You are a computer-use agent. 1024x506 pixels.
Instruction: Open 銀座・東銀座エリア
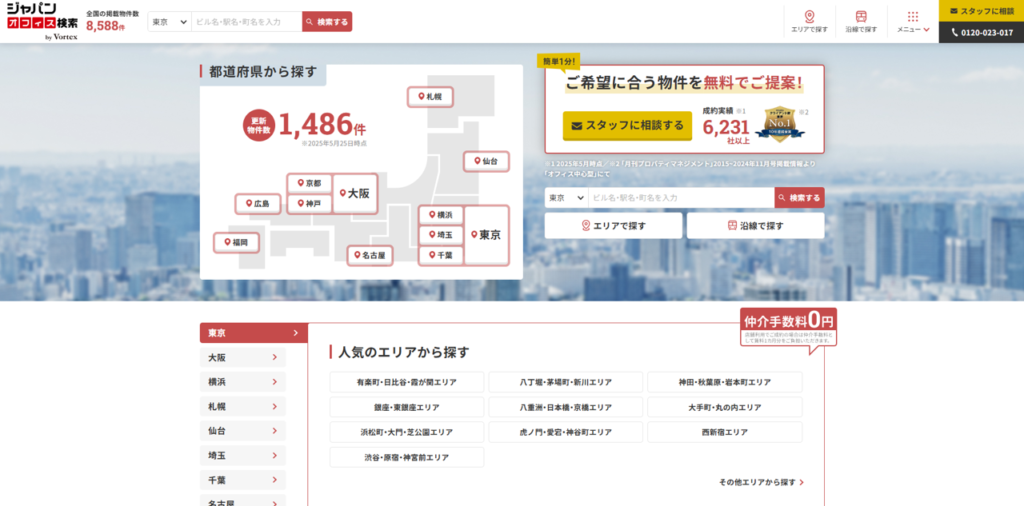[x=407, y=407]
